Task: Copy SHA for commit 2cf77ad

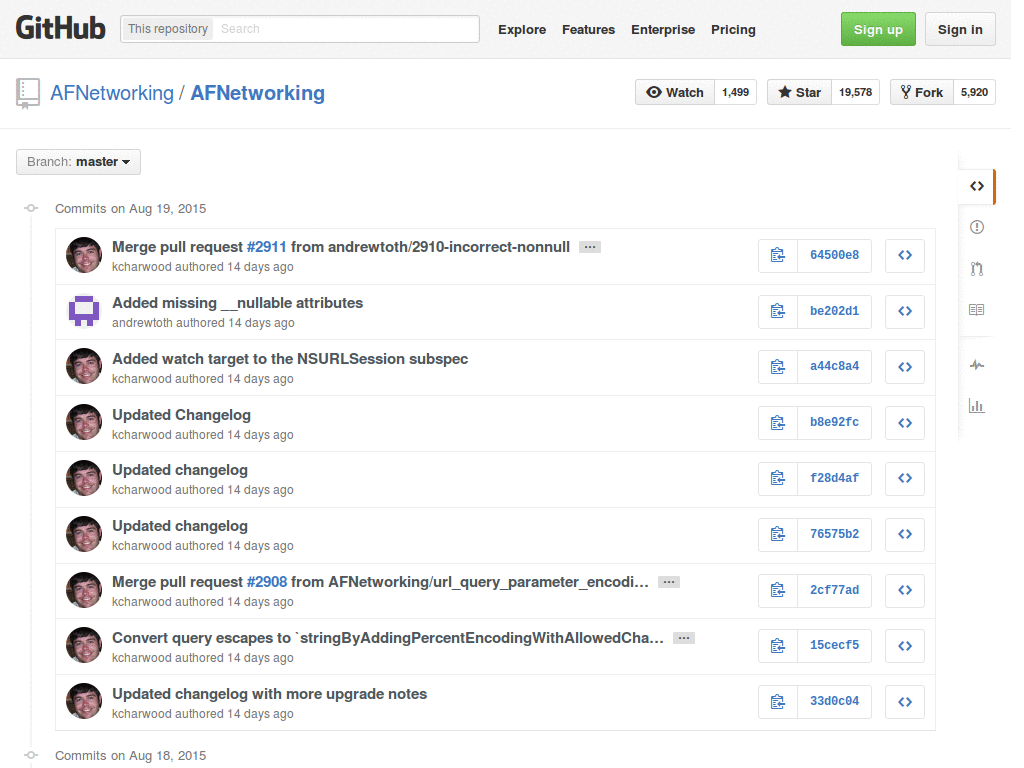Action: tap(778, 590)
